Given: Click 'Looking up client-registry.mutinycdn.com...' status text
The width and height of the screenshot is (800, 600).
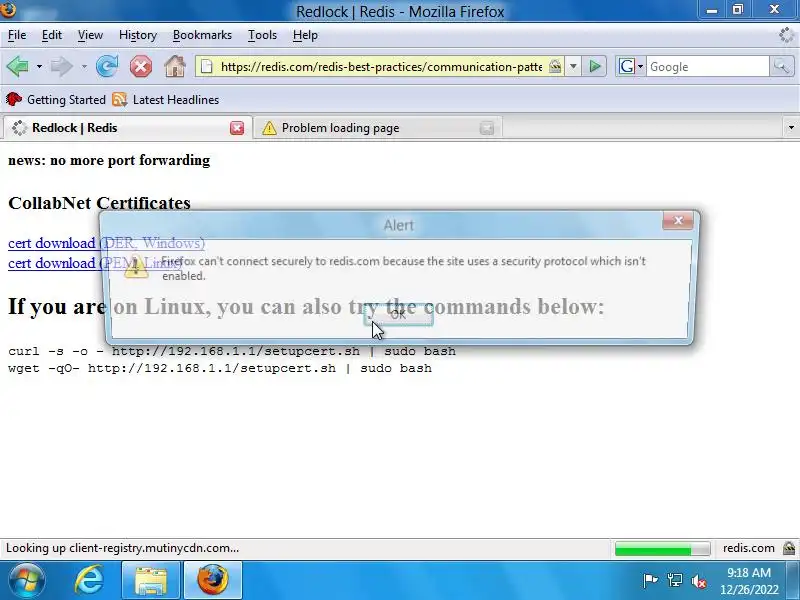Looking at the screenshot, I should click(x=122, y=548).
